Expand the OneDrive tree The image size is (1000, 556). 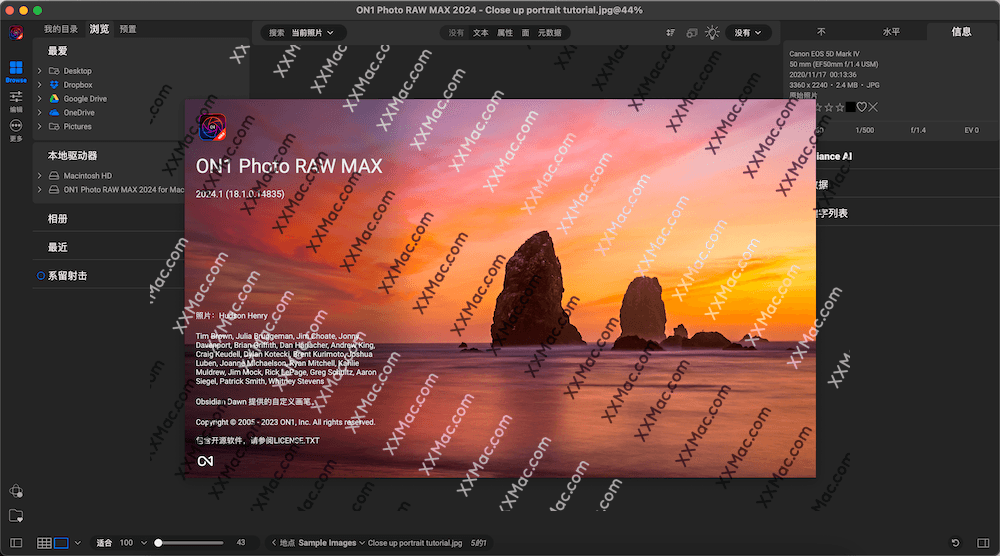(40, 113)
